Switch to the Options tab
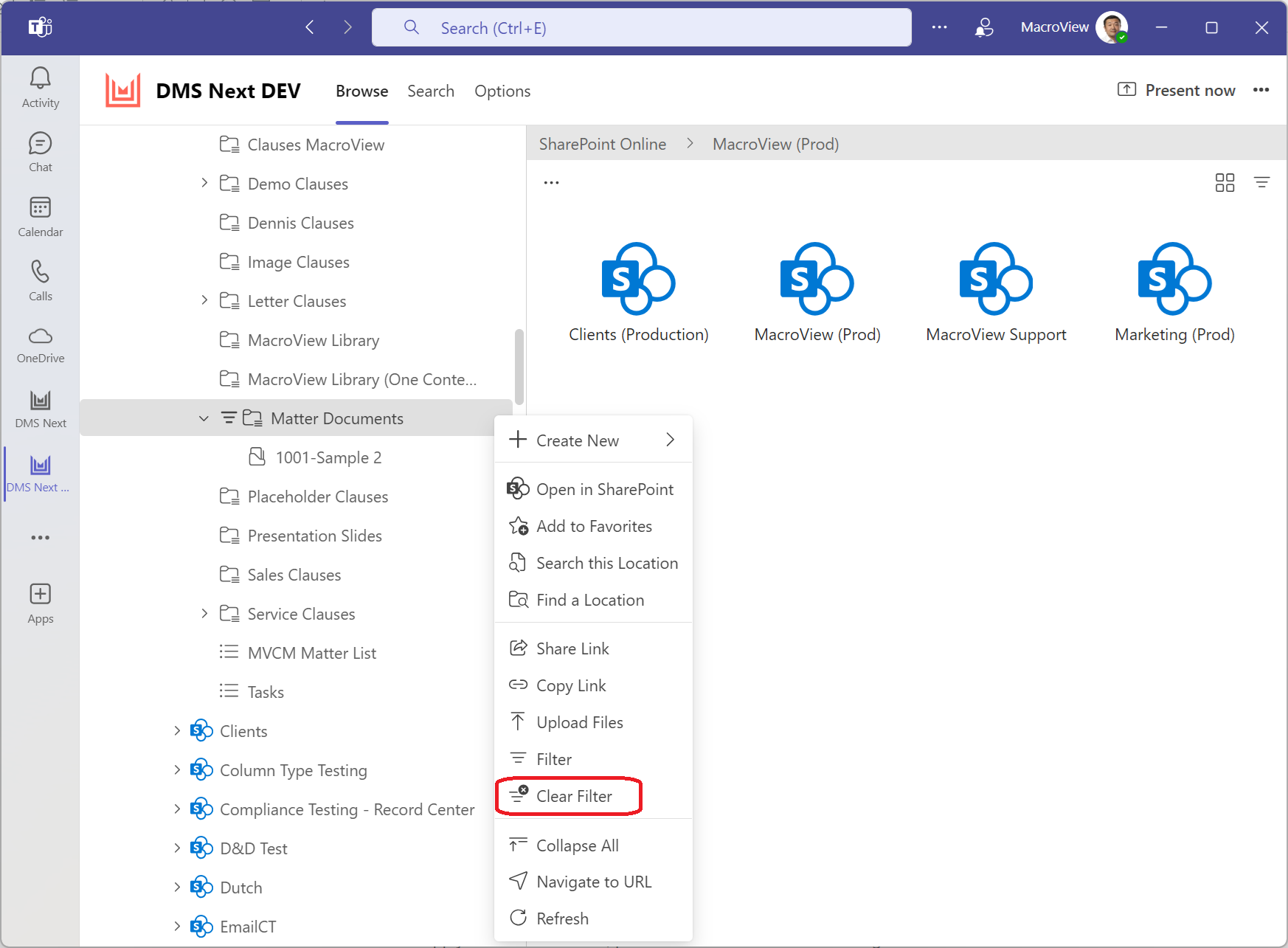Viewport: 1288px width, 948px height. tap(502, 91)
